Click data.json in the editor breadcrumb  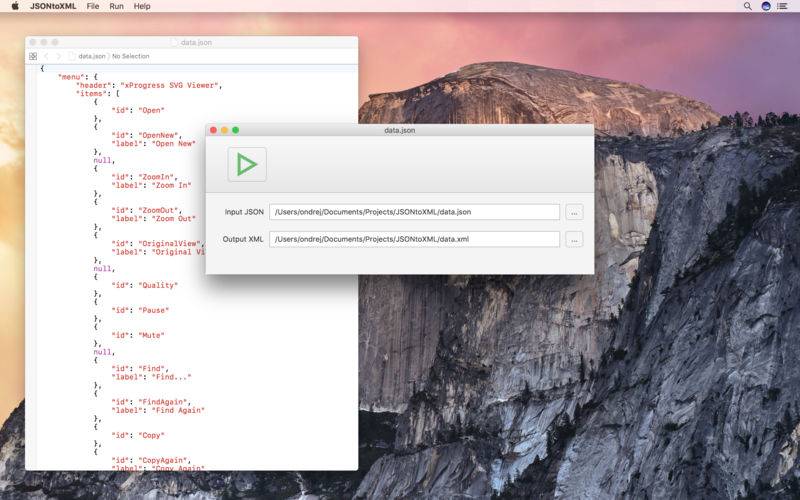tap(92, 56)
